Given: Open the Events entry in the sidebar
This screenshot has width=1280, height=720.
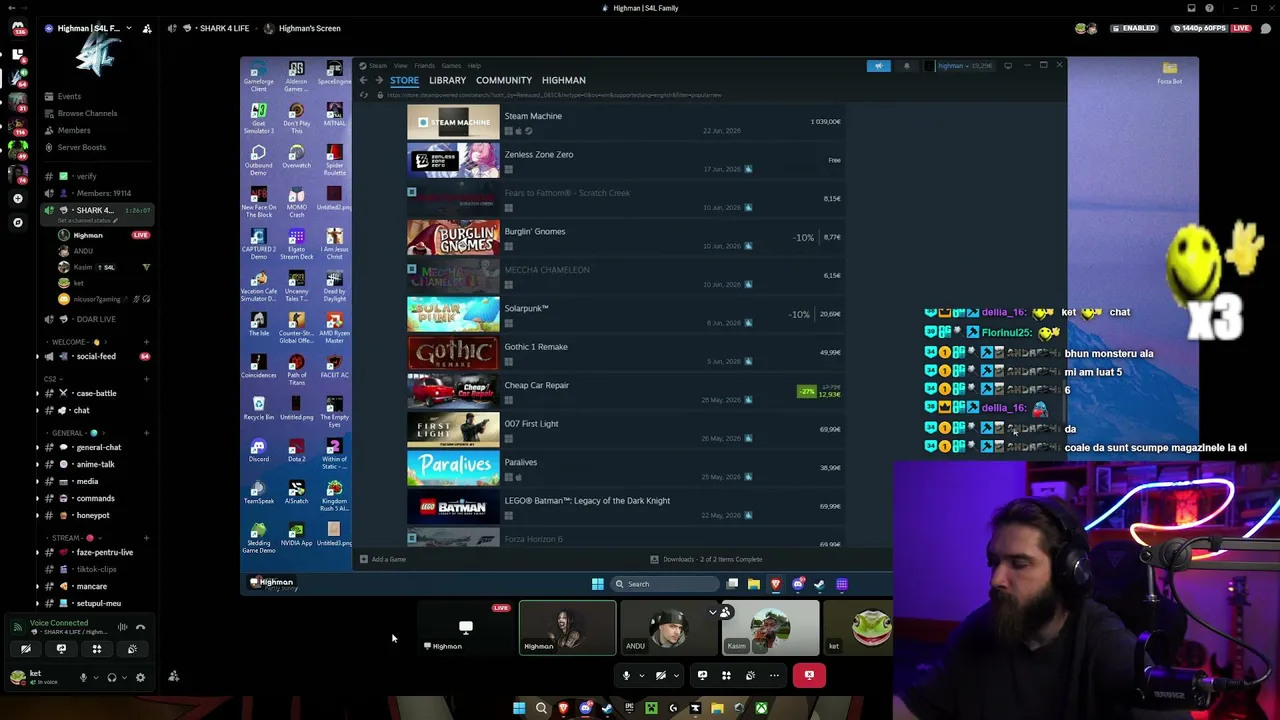Looking at the screenshot, I should (69, 96).
